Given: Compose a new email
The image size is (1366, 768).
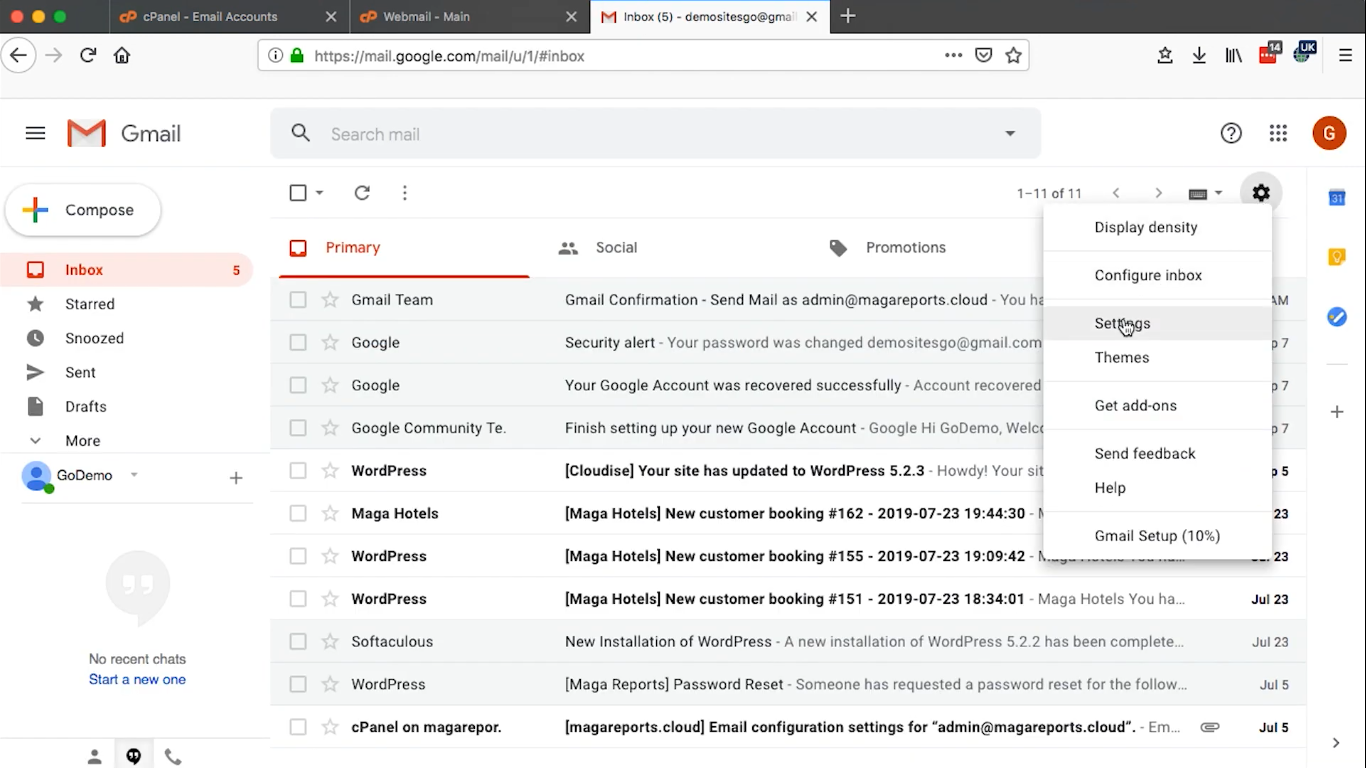Looking at the screenshot, I should pyautogui.click(x=83, y=210).
